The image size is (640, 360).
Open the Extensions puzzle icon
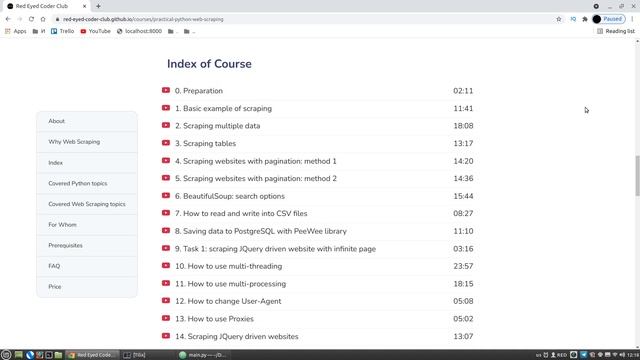click(x=585, y=19)
